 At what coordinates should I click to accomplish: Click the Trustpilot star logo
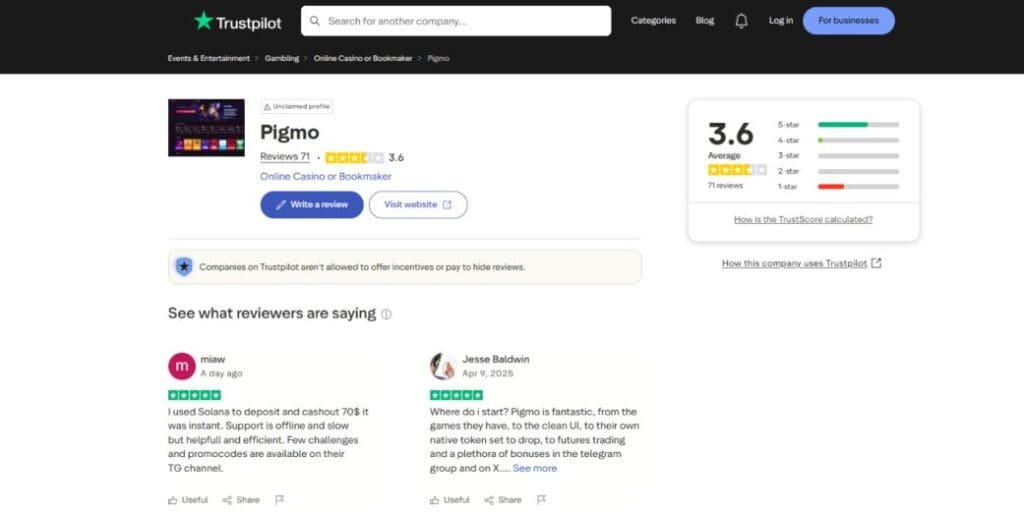pyautogui.click(x=204, y=21)
